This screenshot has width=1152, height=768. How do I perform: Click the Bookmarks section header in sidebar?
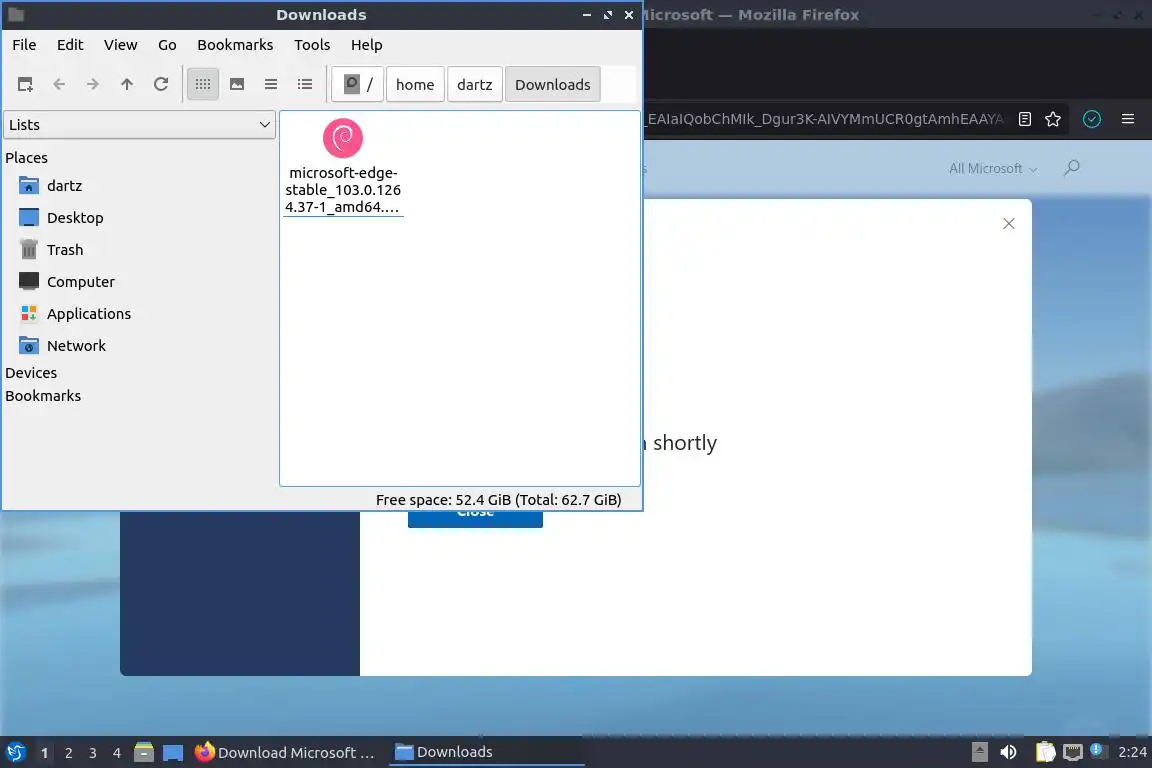point(43,396)
